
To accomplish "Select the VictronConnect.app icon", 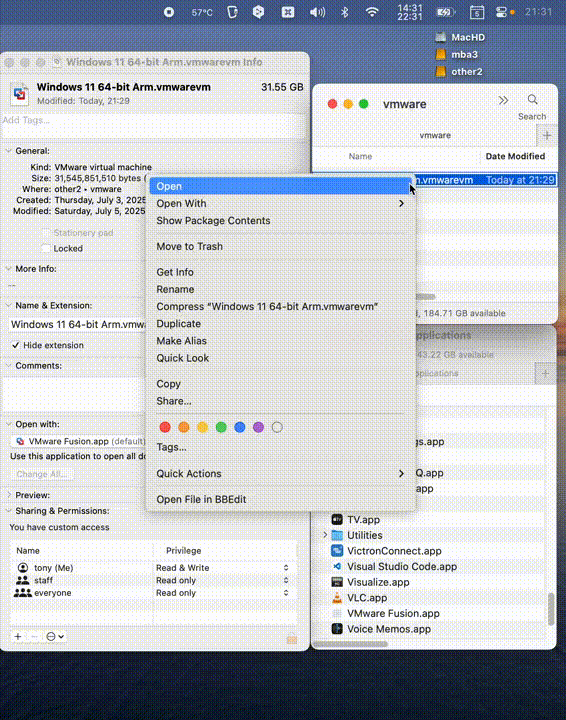I will (x=337, y=551).
